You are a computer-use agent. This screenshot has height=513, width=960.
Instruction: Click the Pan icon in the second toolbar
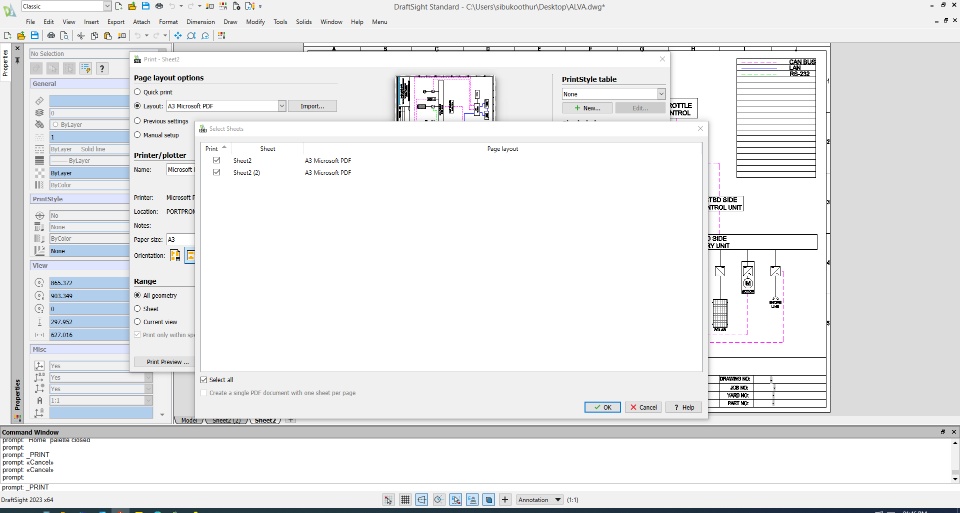tap(178, 36)
